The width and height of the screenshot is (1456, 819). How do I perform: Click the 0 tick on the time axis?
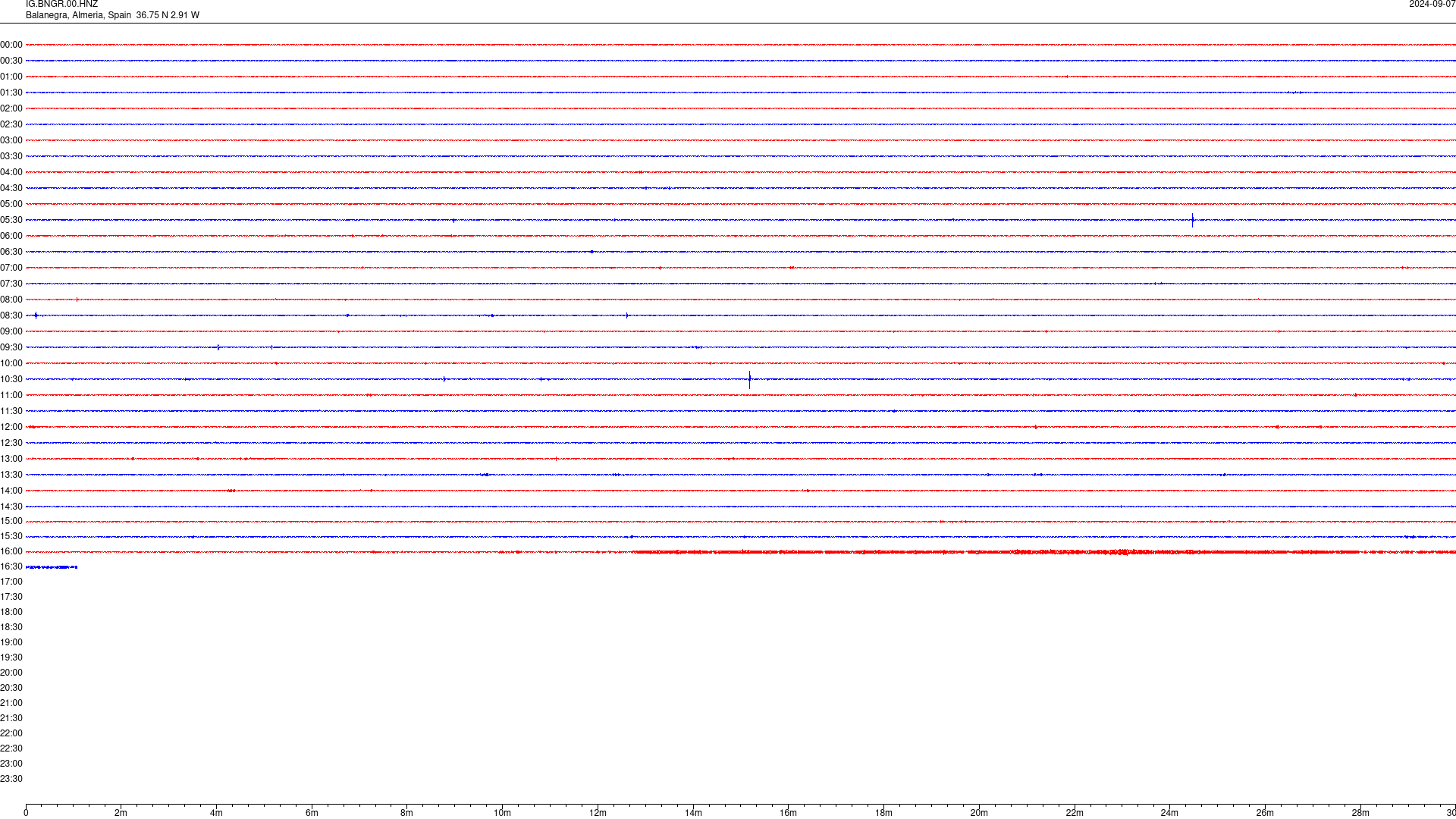(26, 813)
